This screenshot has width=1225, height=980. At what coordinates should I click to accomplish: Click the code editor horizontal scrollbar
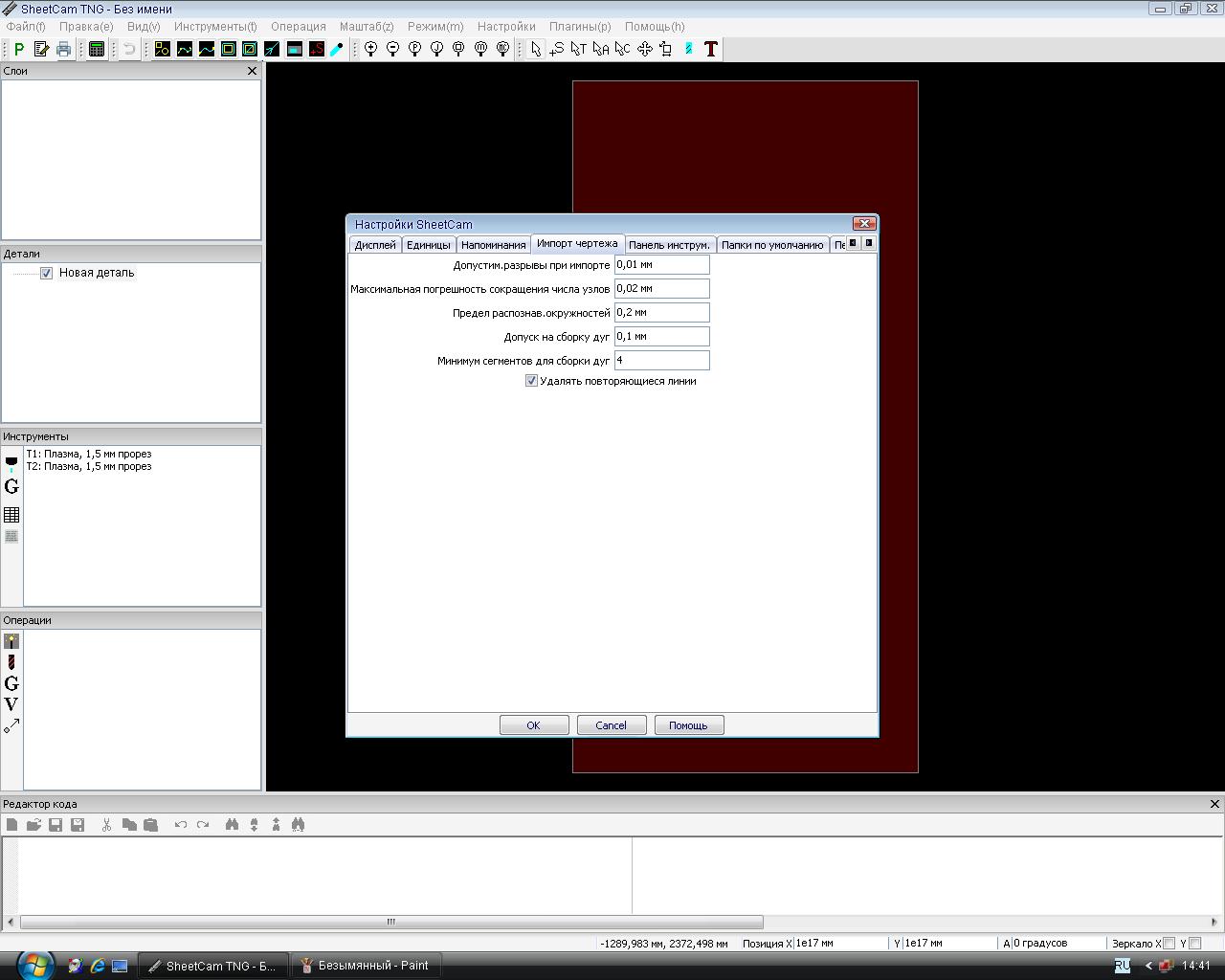[391, 923]
